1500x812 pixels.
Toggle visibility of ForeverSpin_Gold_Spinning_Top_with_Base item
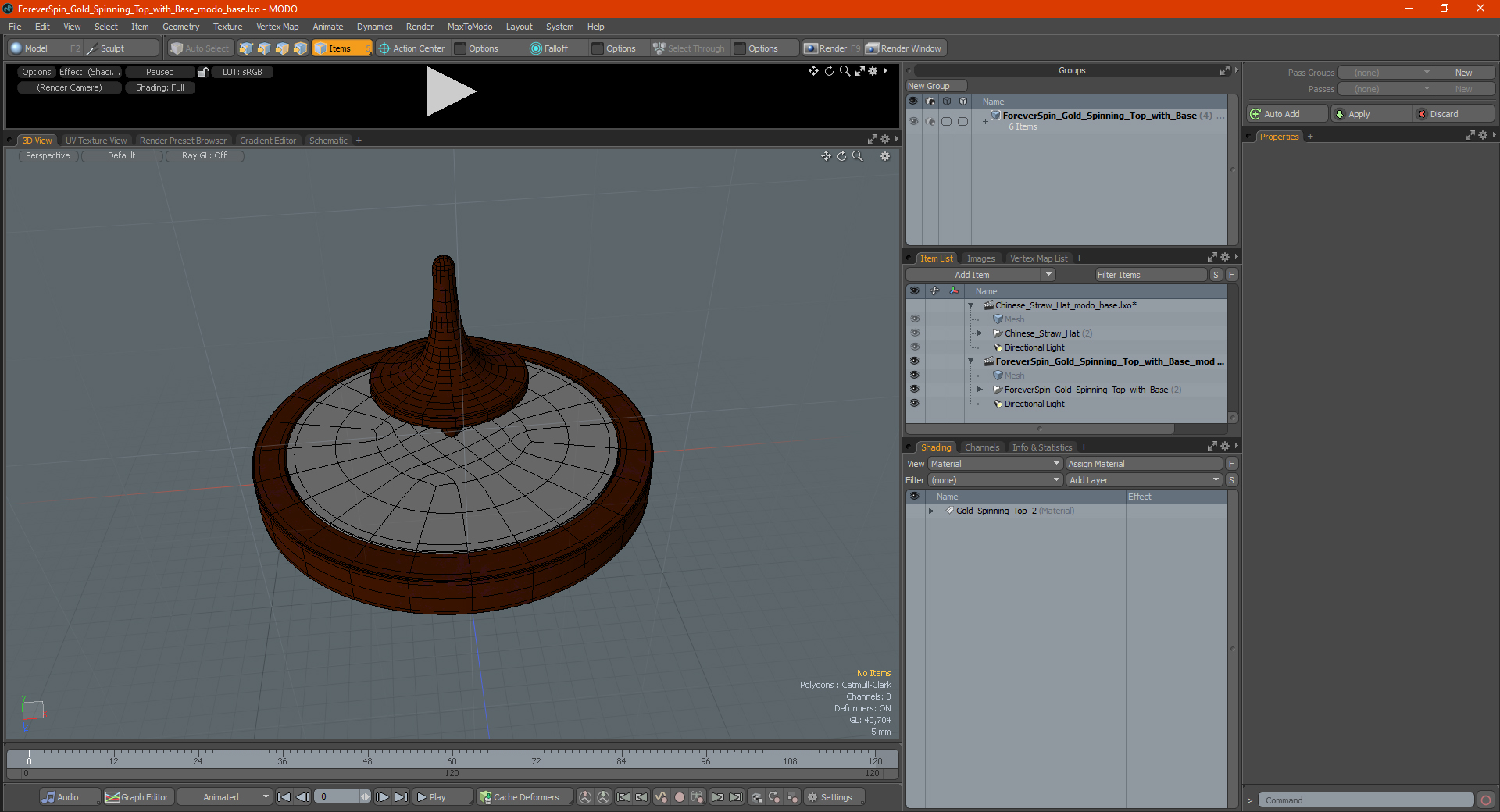click(x=914, y=390)
